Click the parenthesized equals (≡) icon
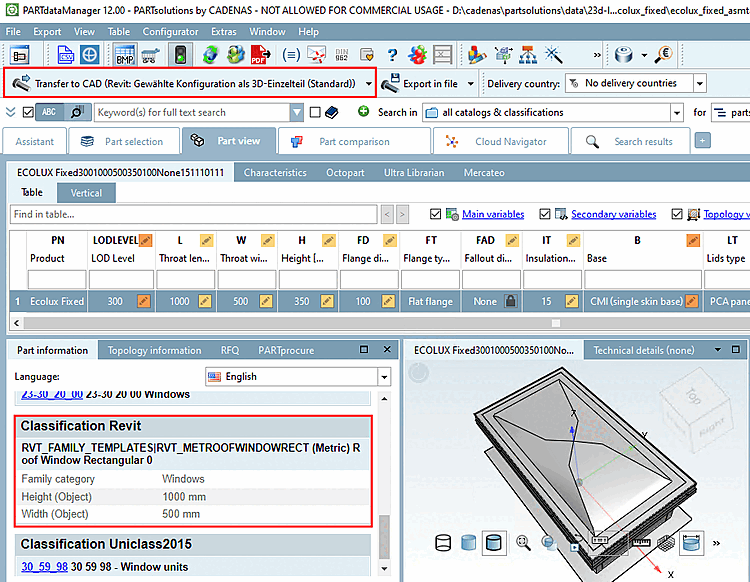This screenshot has width=750, height=582. pos(291,55)
